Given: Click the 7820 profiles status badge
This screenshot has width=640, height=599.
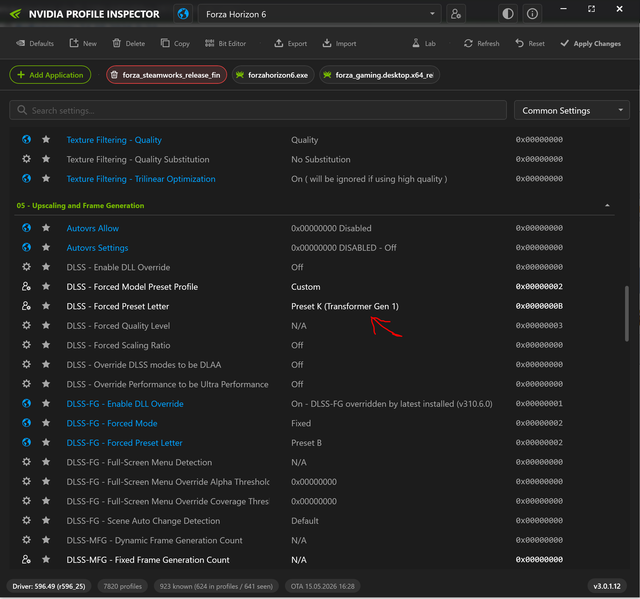Looking at the screenshot, I should [x=122, y=586].
